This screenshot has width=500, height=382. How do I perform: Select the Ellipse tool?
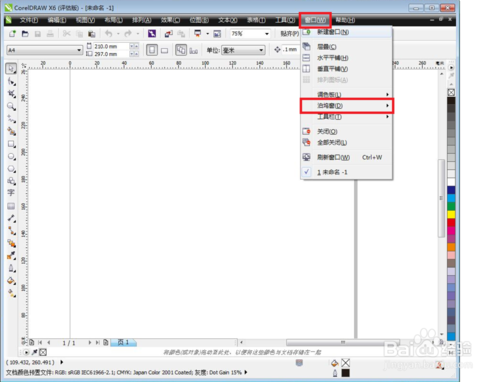(11, 156)
